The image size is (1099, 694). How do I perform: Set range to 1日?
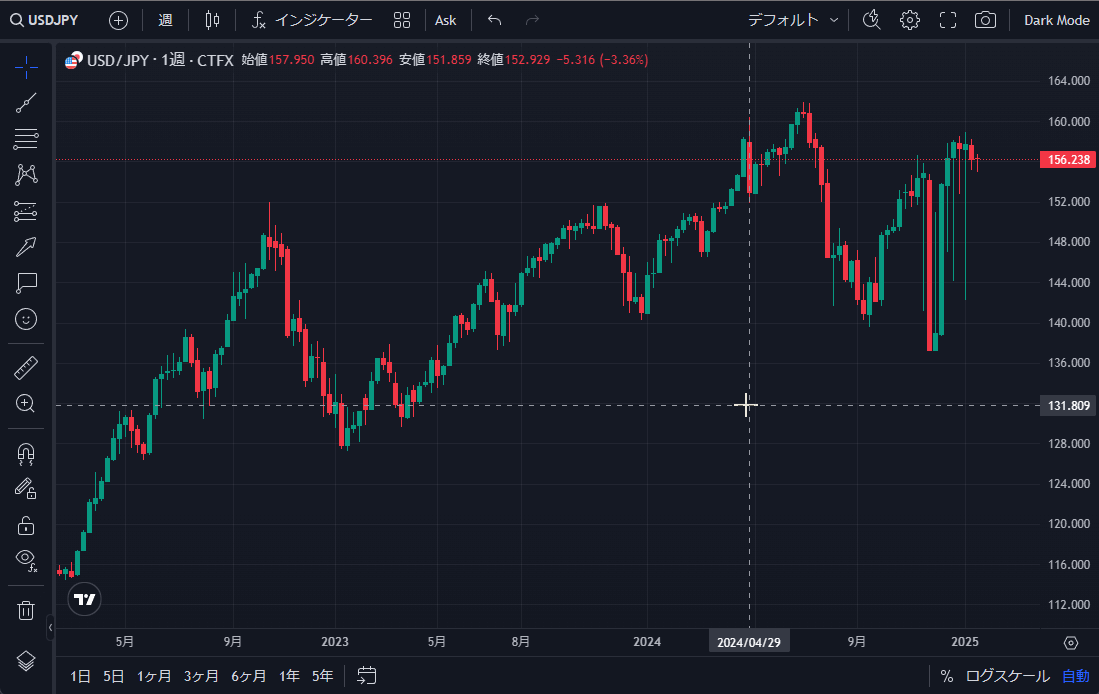(x=80, y=676)
